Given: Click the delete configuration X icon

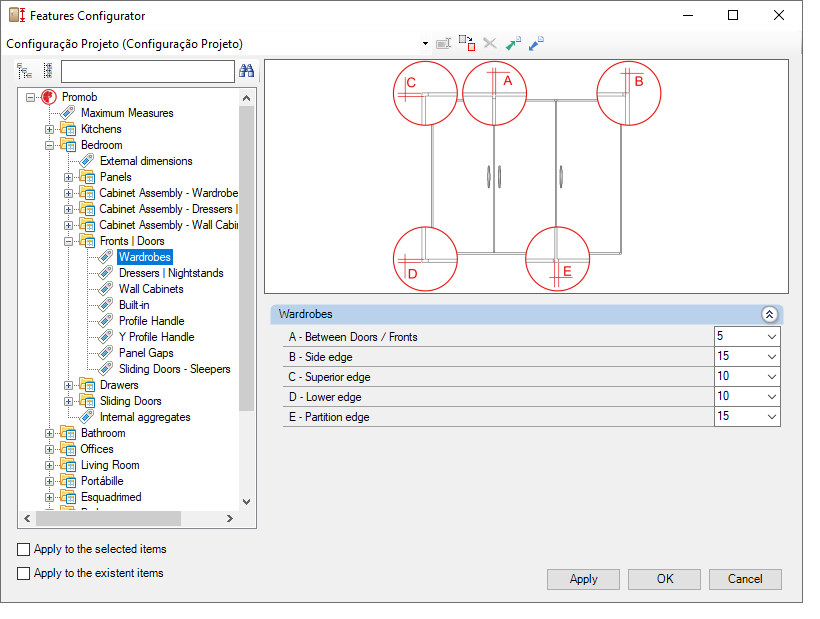Looking at the screenshot, I should tap(490, 43).
